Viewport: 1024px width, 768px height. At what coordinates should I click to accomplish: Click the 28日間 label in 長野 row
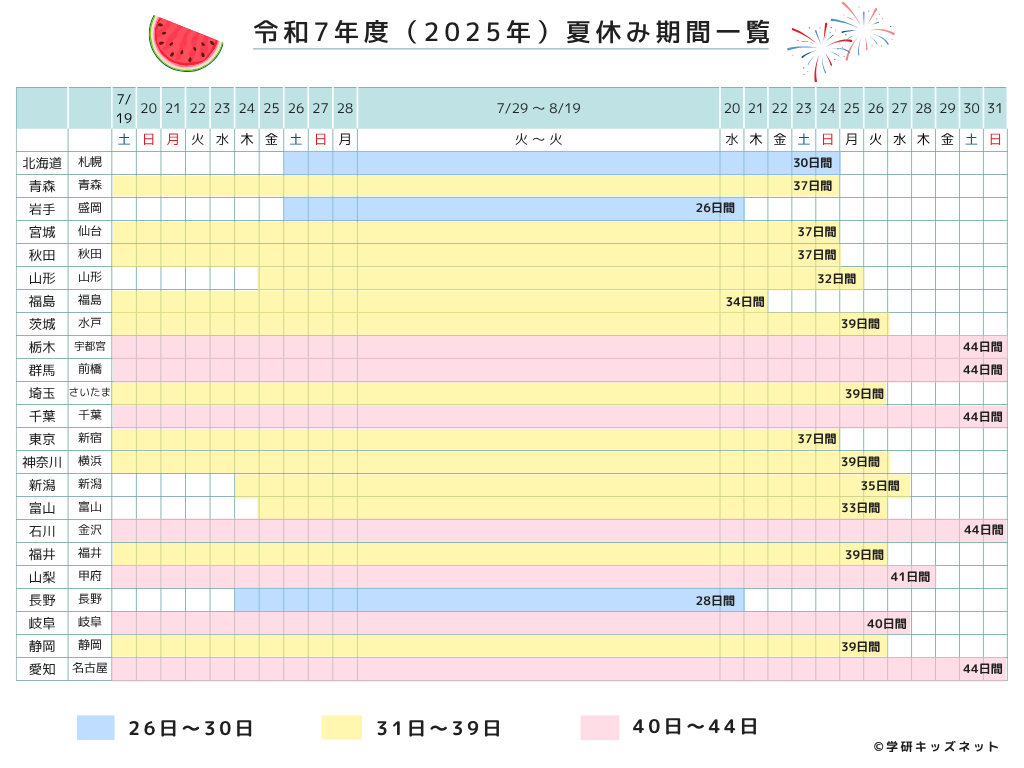[x=715, y=600]
